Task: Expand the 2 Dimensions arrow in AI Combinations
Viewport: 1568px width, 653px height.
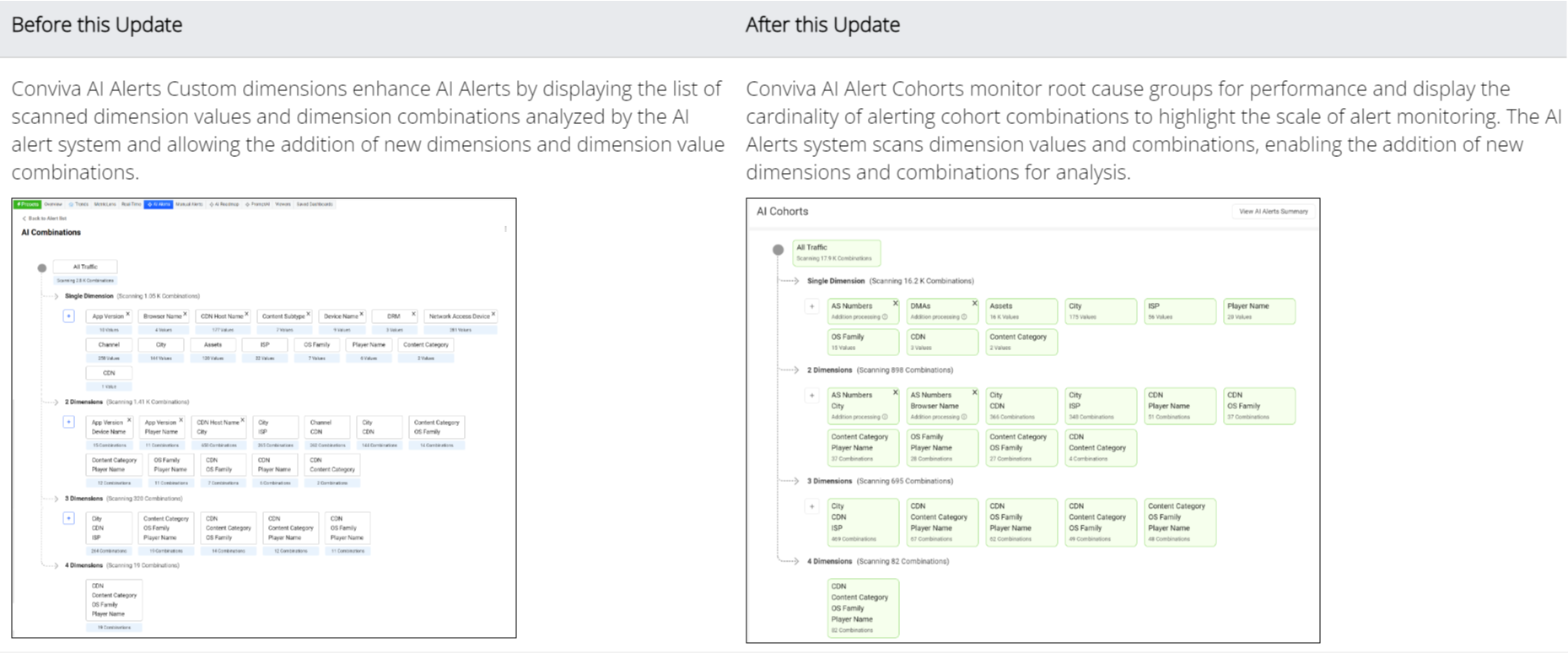Action: (57, 402)
